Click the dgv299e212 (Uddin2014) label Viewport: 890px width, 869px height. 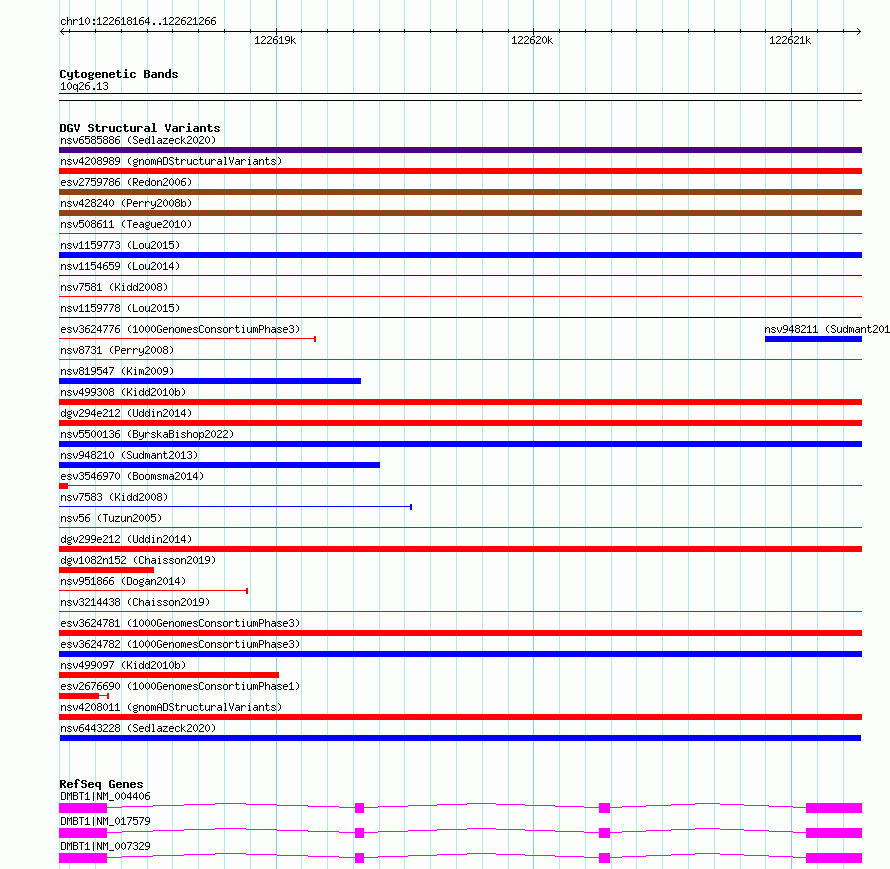pyautogui.click(x=126, y=539)
